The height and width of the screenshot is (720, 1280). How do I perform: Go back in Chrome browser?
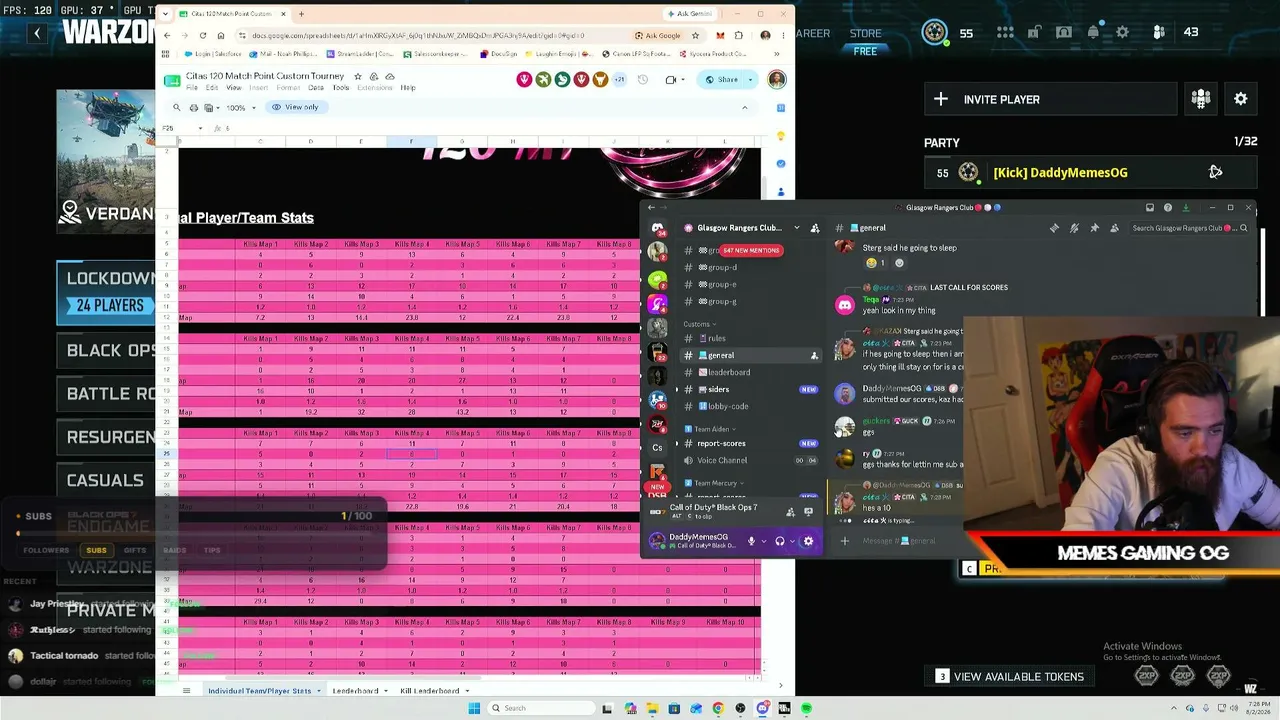point(167,36)
